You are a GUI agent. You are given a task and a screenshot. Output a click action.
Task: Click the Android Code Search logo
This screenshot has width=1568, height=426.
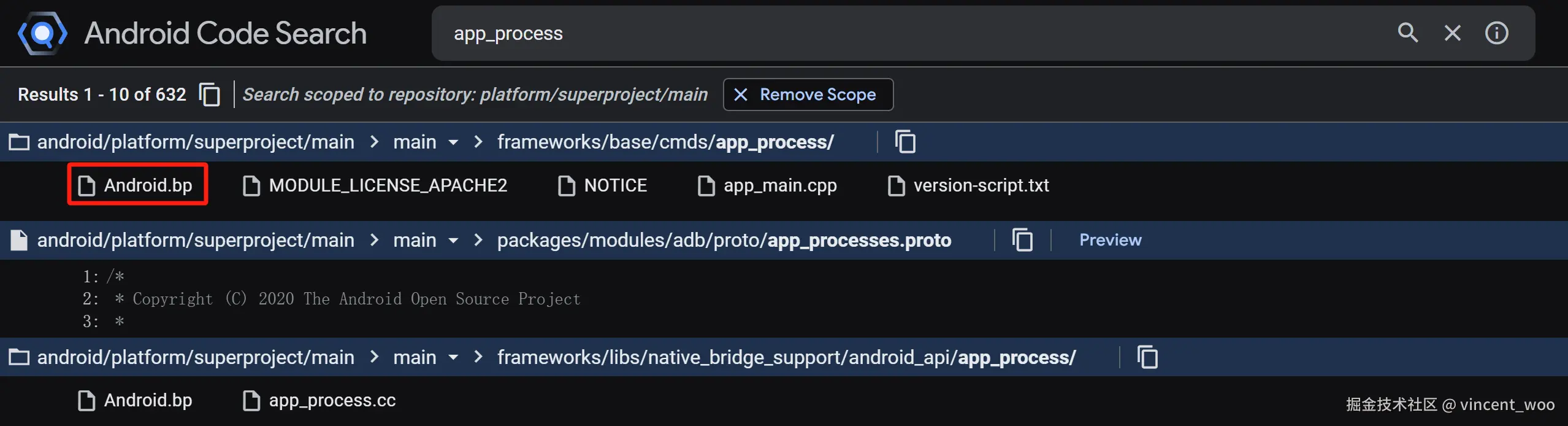tap(42, 33)
